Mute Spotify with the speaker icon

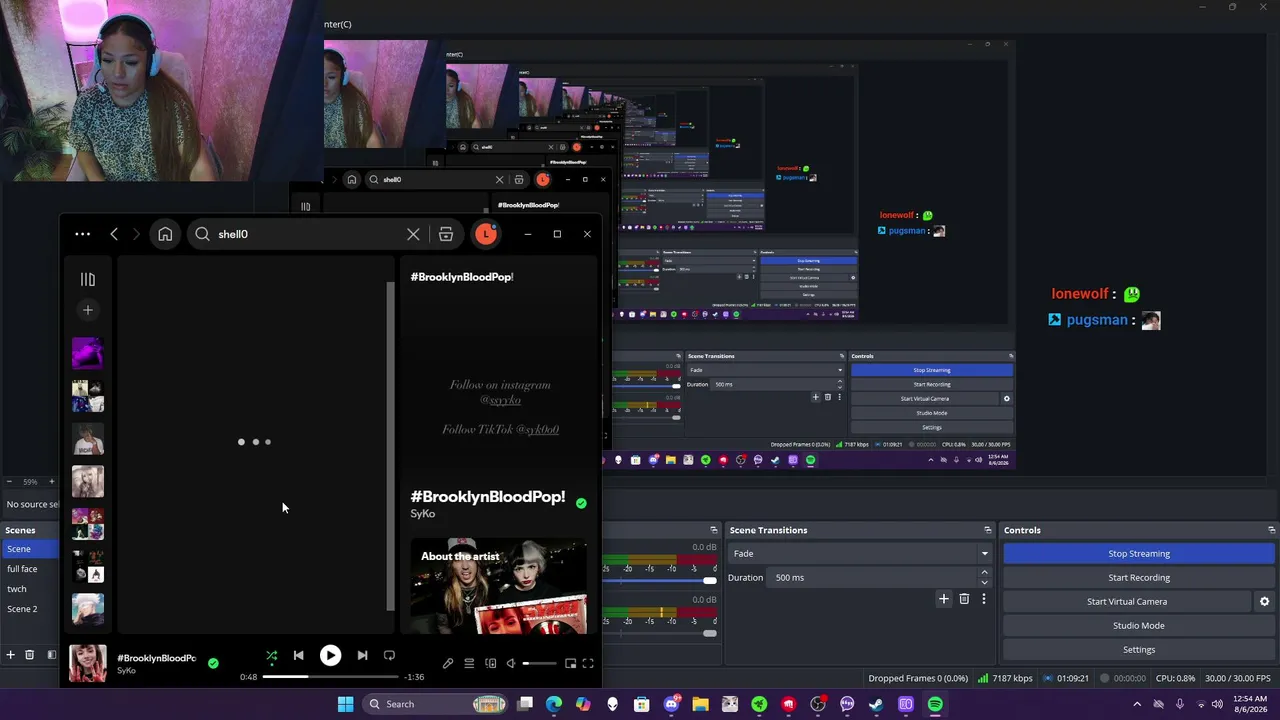(x=511, y=663)
